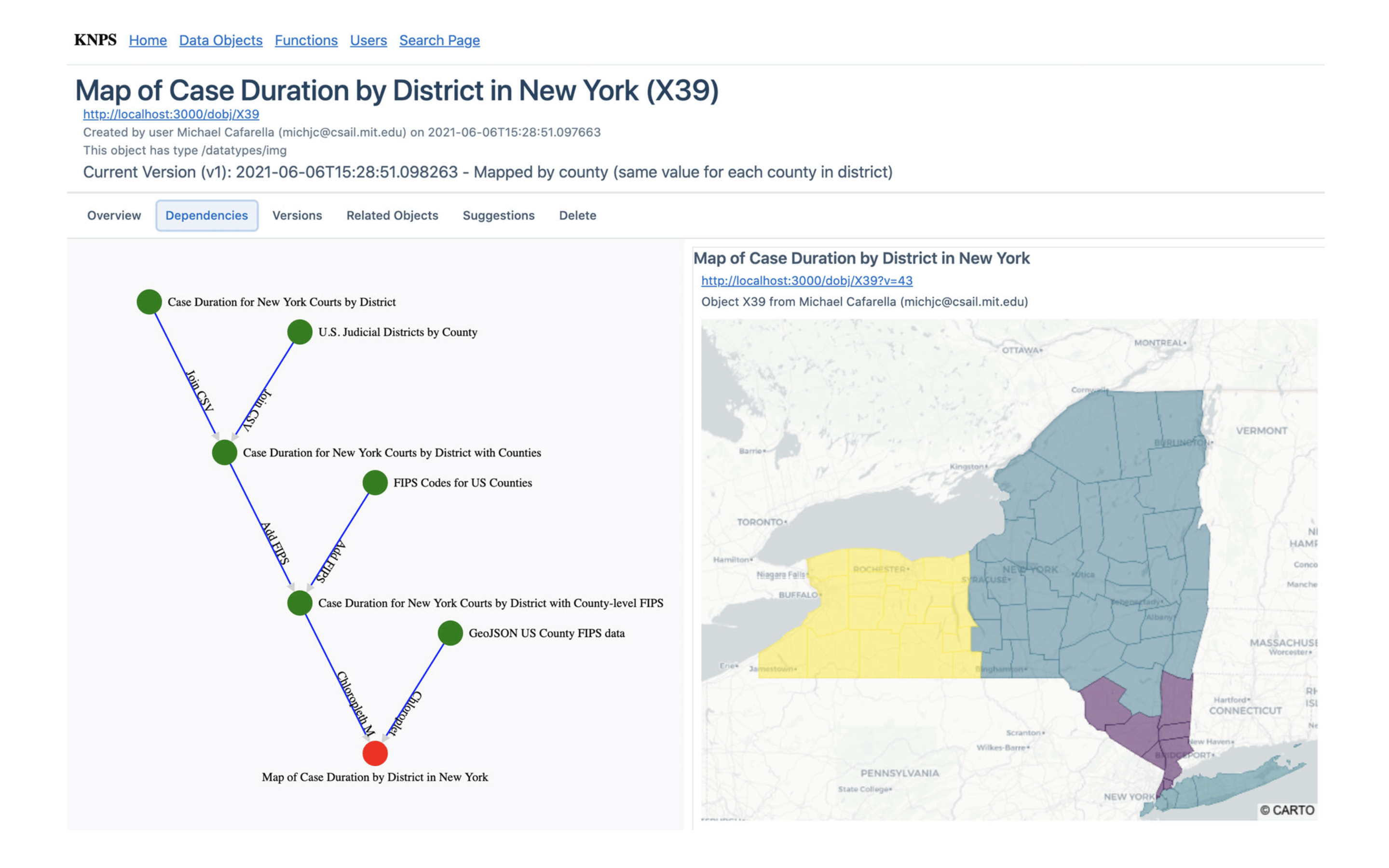Viewport: 1389px width, 868px height.
Task: Open the Search Page link
Action: coord(439,40)
